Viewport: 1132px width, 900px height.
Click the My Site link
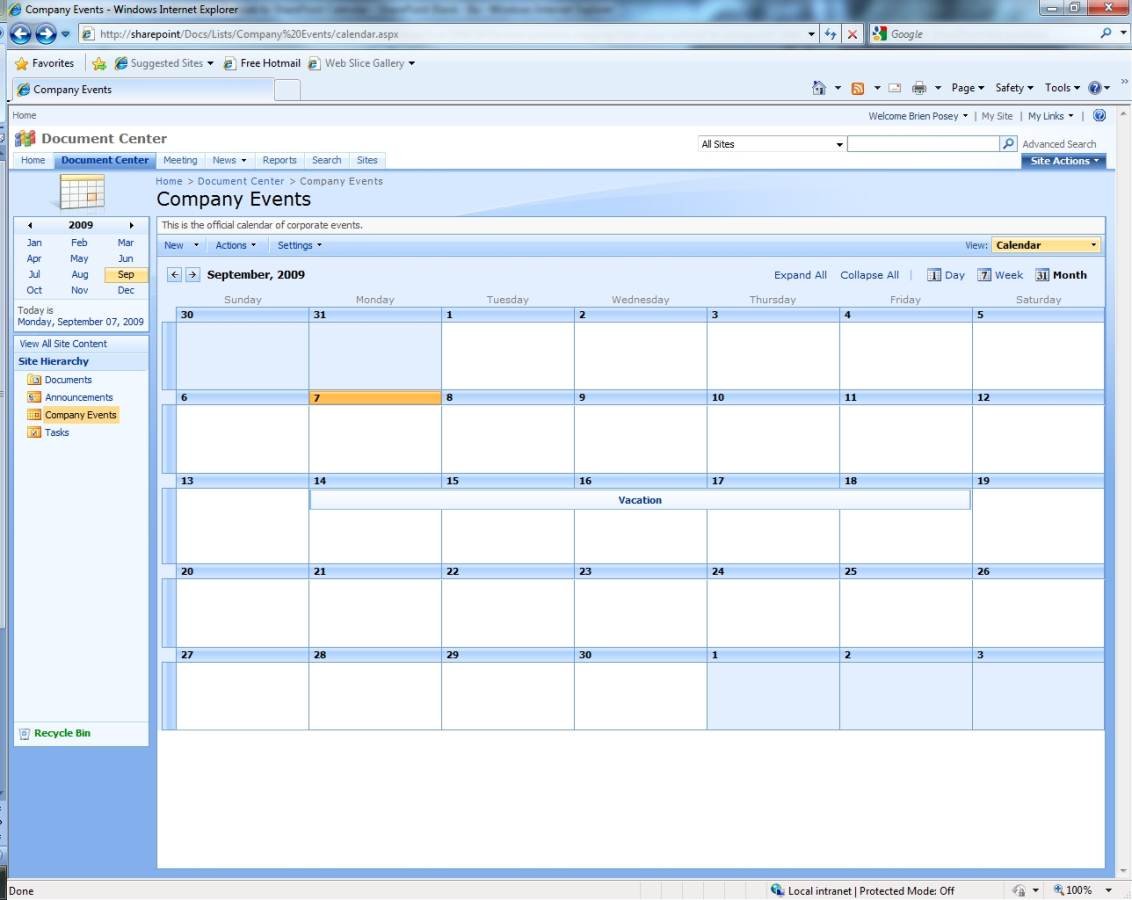pos(996,115)
